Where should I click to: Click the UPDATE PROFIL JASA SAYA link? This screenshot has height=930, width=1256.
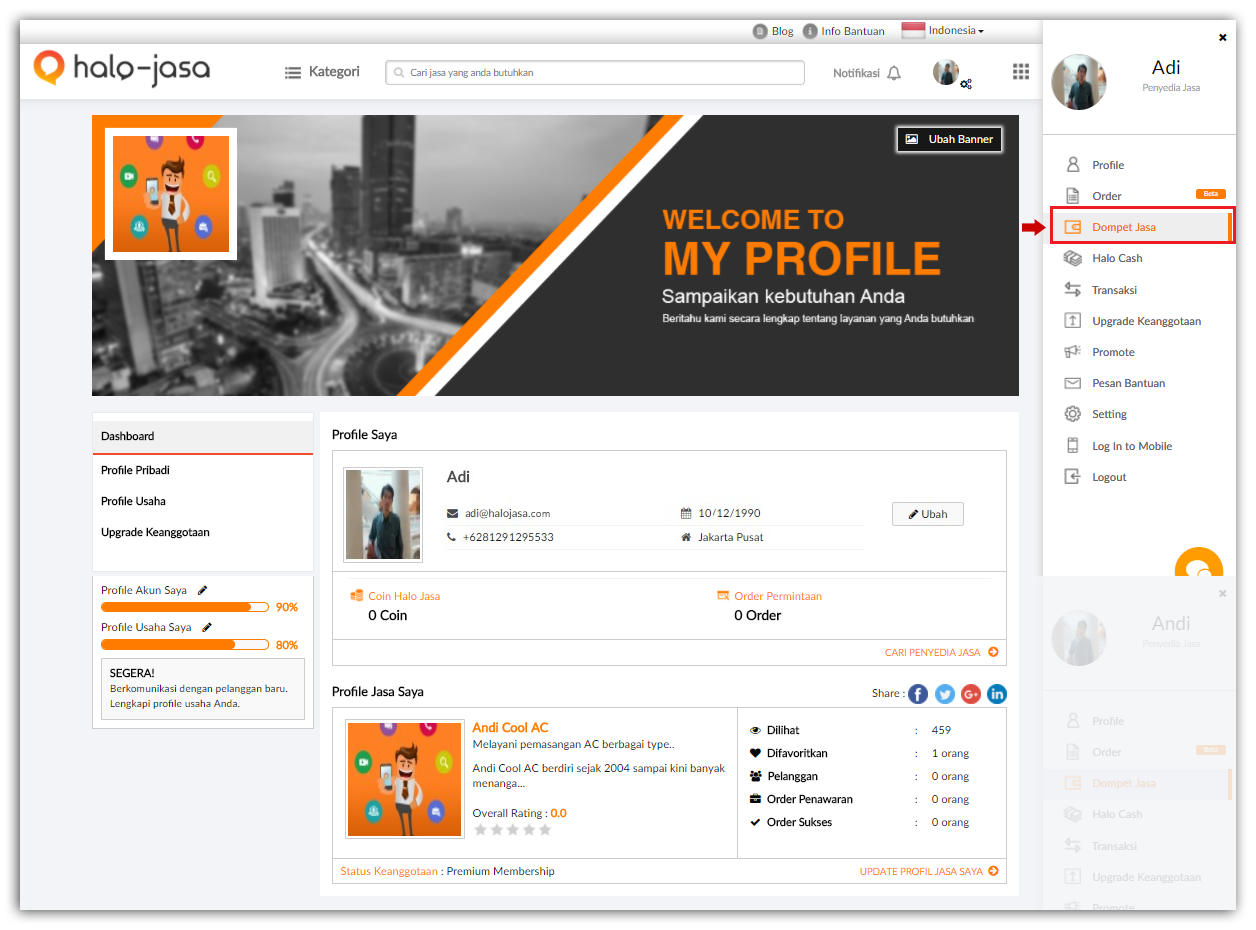tap(929, 871)
